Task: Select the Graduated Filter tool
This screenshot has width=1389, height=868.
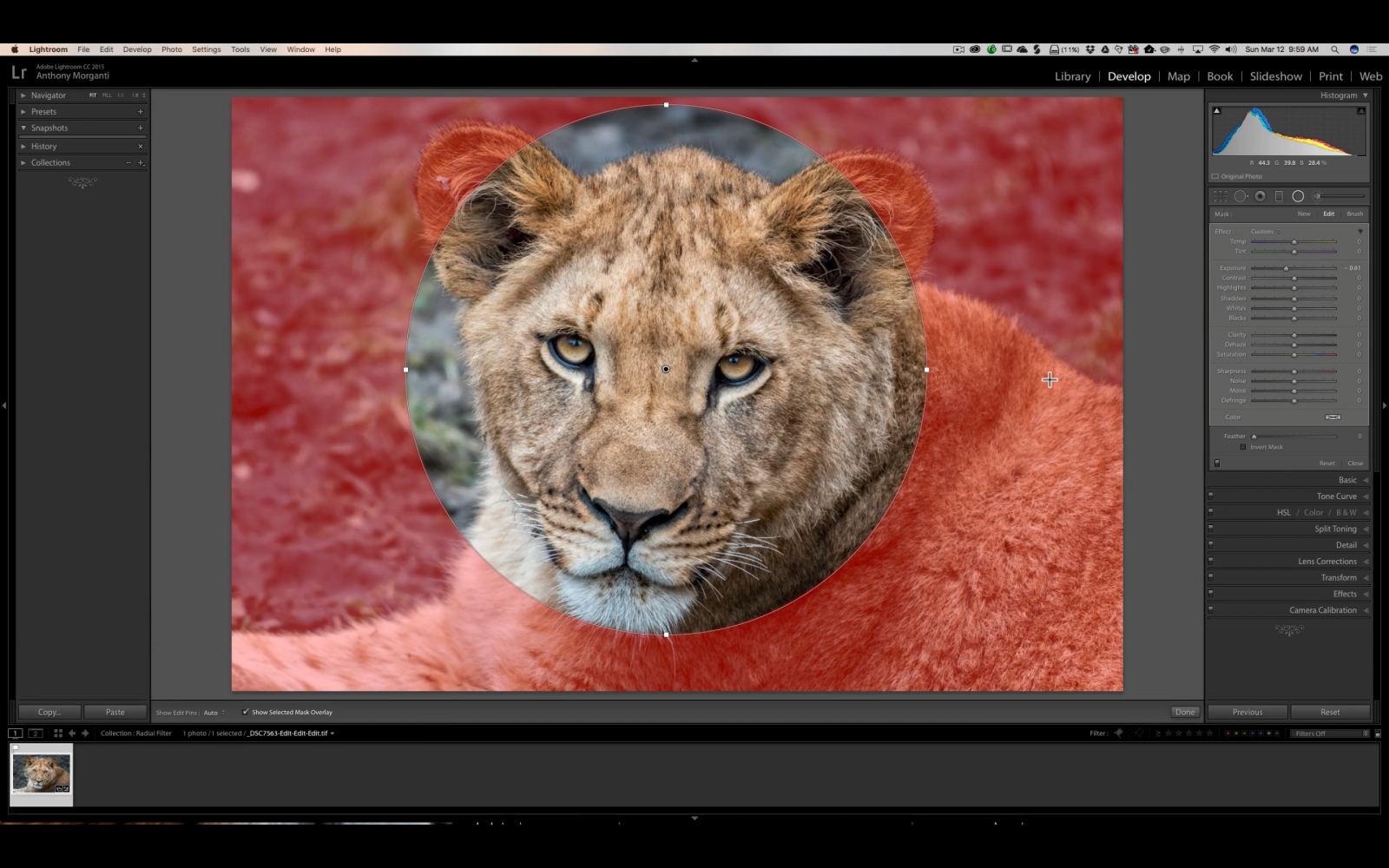Action: 1278,196
